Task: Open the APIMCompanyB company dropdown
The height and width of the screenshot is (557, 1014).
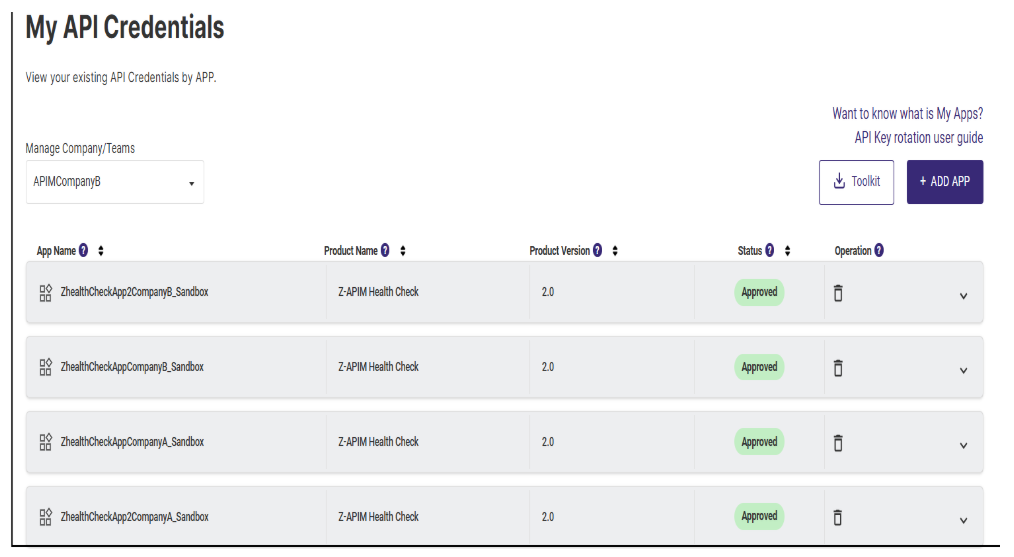Action: pyautogui.click(x=114, y=182)
